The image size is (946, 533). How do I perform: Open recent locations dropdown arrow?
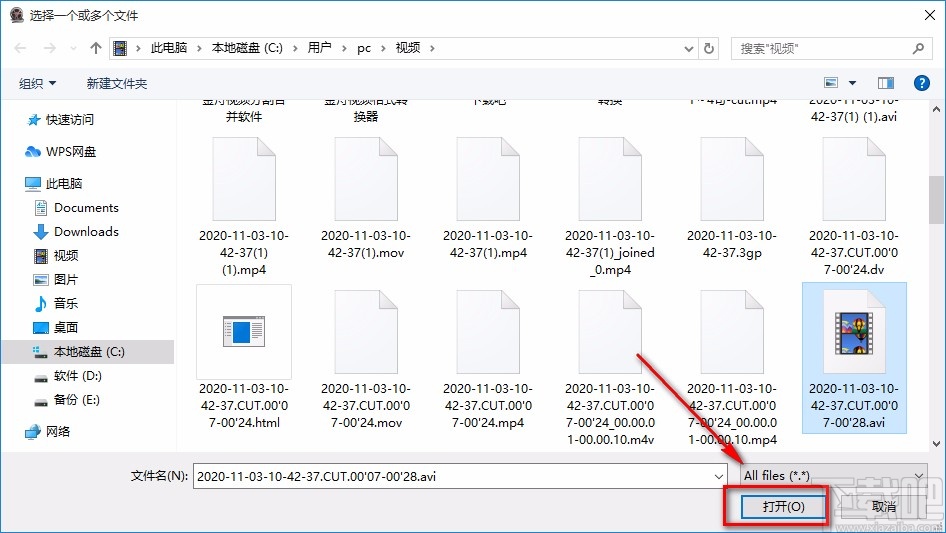pyautogui.click(x=73, y=48)
